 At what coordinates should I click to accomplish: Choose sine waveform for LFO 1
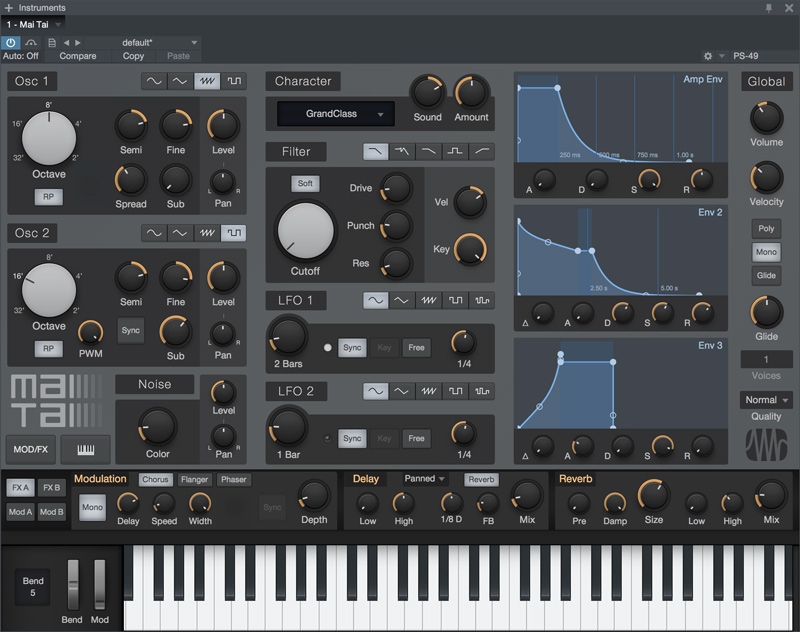(x=376, y=300)
